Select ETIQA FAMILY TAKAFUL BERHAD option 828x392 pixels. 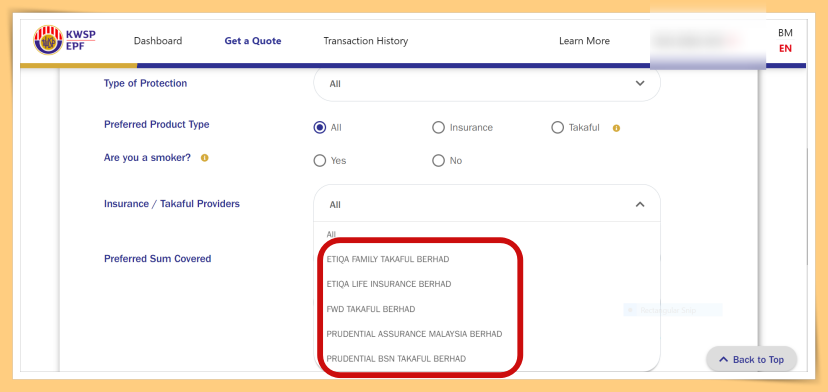[388, 259]
